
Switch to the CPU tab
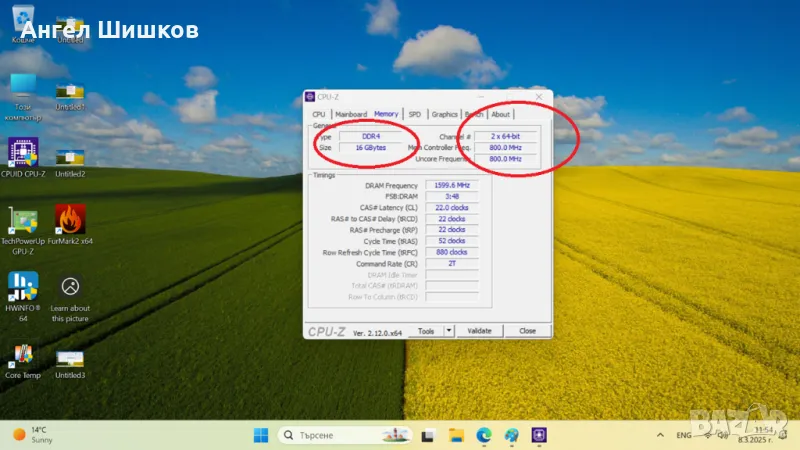coord(319,114)
